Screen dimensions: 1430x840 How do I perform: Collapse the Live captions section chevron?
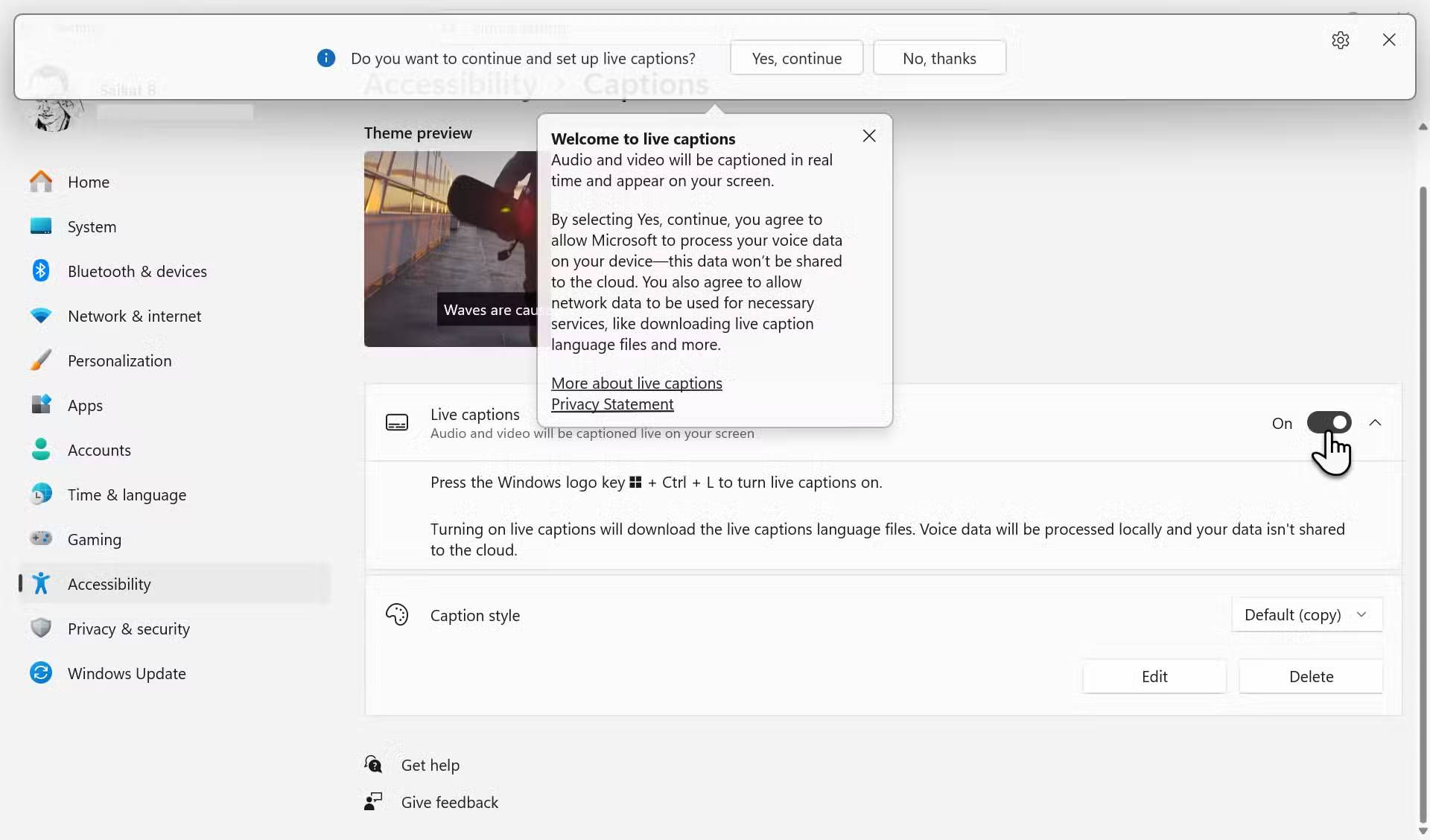[1375, 423]
